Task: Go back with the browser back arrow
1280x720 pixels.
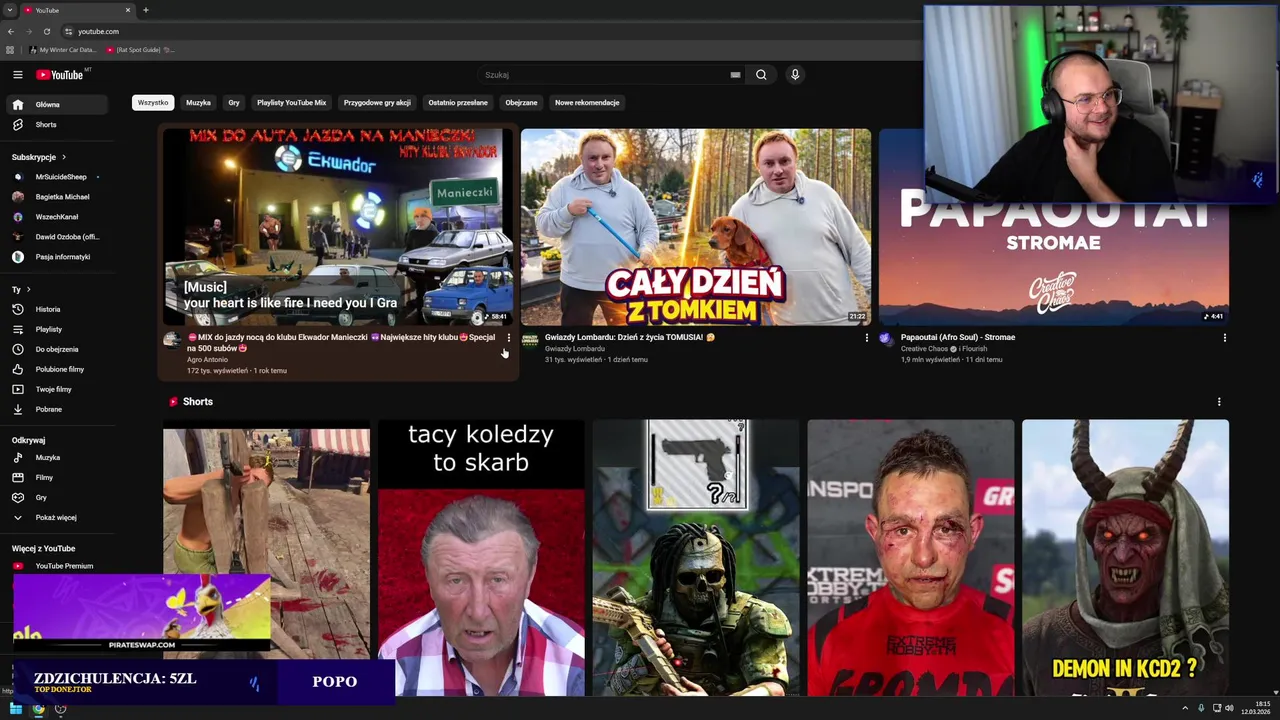Action: [11, 31]
